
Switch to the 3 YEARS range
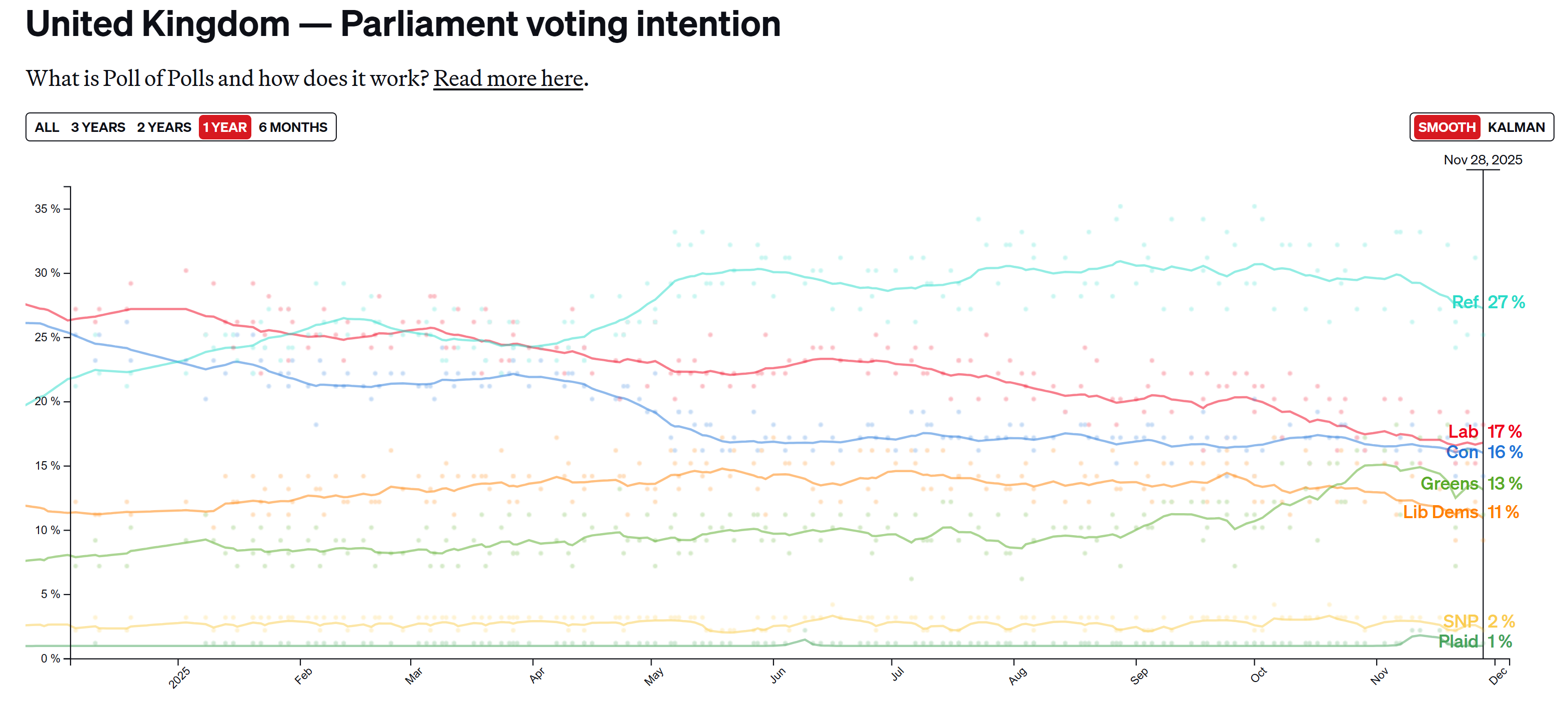pos(98,127)
